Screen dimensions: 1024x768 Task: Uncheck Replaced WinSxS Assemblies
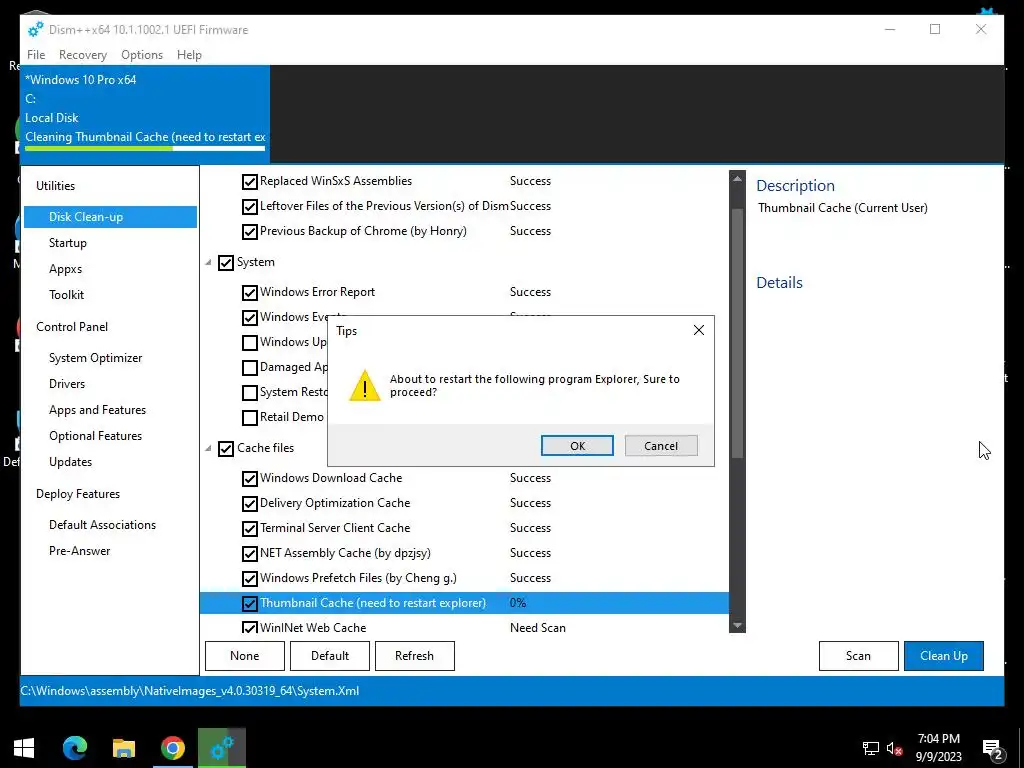[x=249, y=182]
